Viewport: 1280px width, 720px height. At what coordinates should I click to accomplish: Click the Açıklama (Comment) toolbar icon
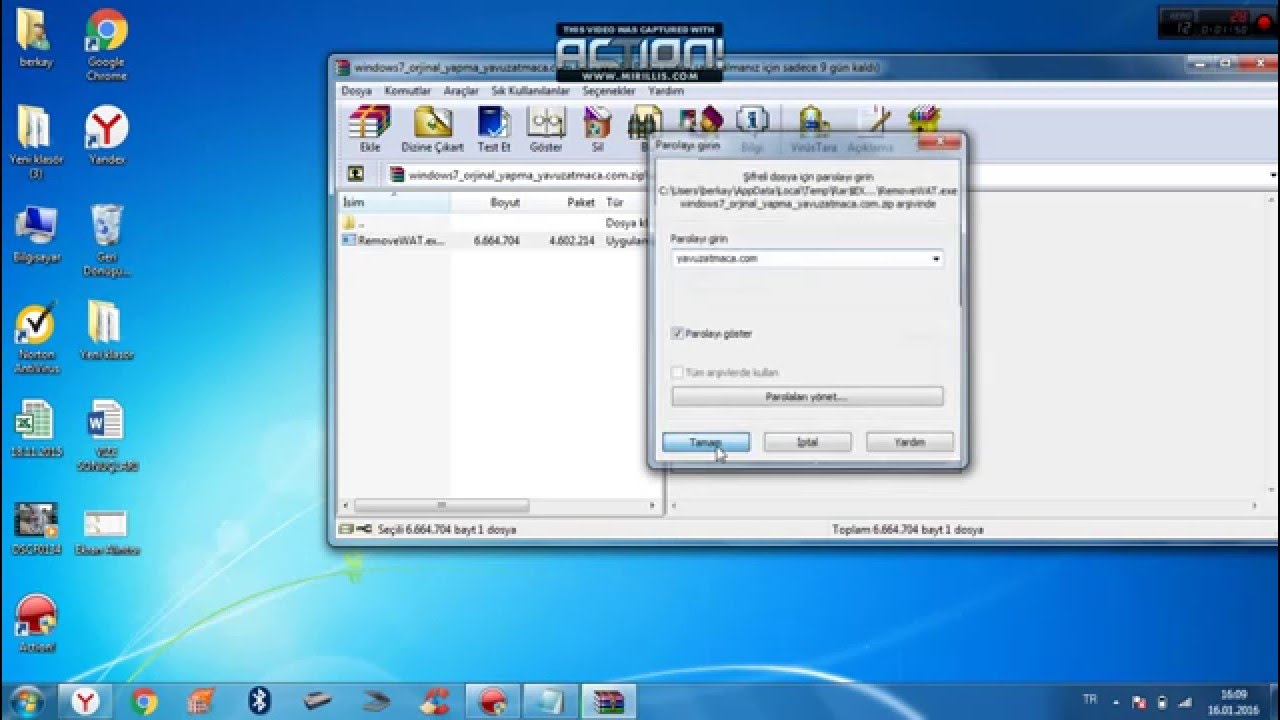coord(870,129)
